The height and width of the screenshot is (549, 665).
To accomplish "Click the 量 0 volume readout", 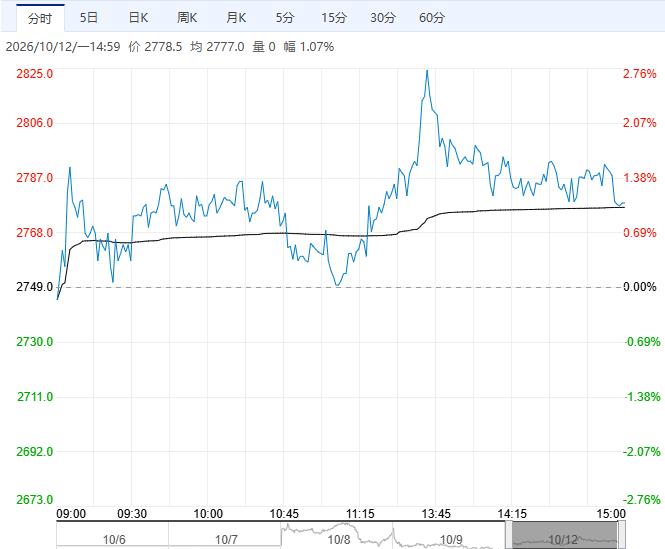I will (264, 47).
